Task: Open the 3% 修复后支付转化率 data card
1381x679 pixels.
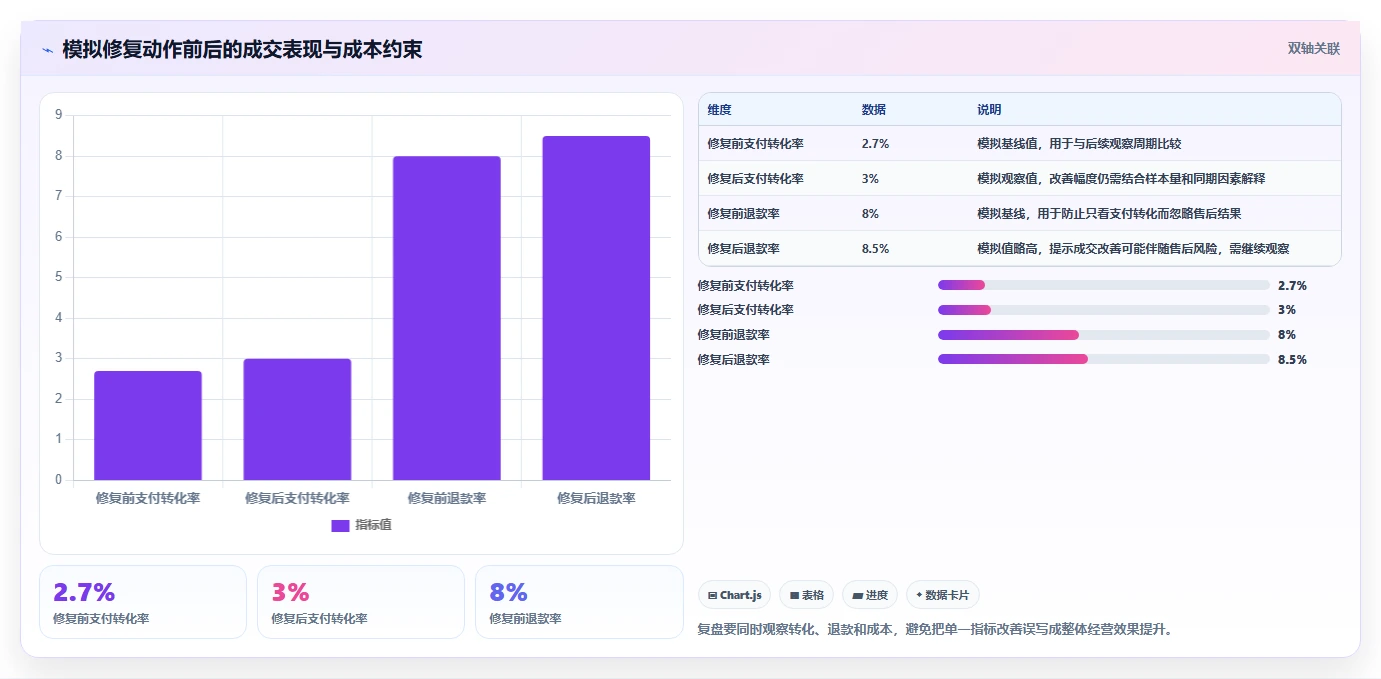Action: tap(361, 602)
